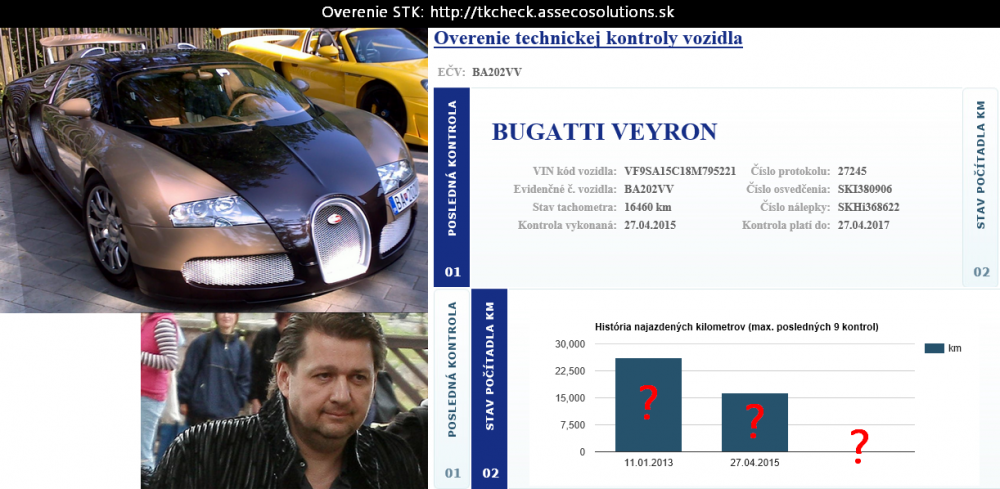Click sticker number SKHi368622
The image size is (1000, 489).
(868, 207)
